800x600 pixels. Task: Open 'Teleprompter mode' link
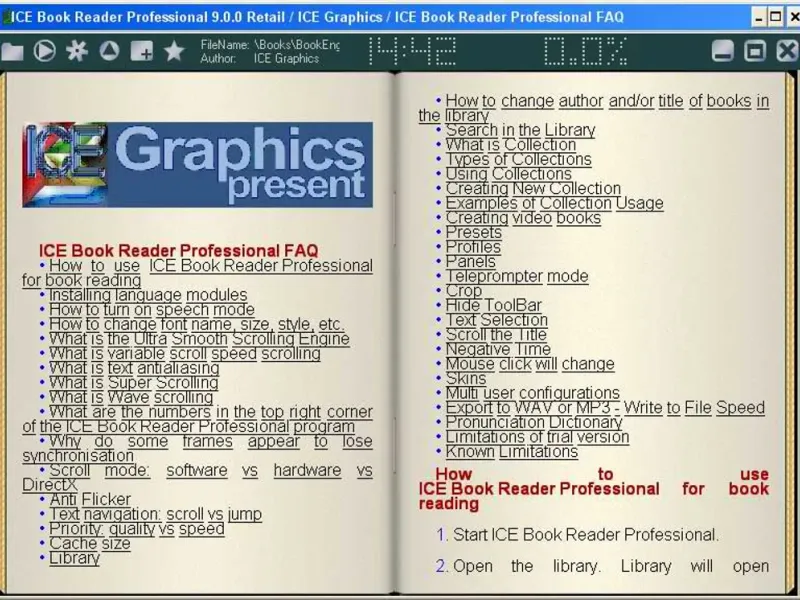click(517, 276)
